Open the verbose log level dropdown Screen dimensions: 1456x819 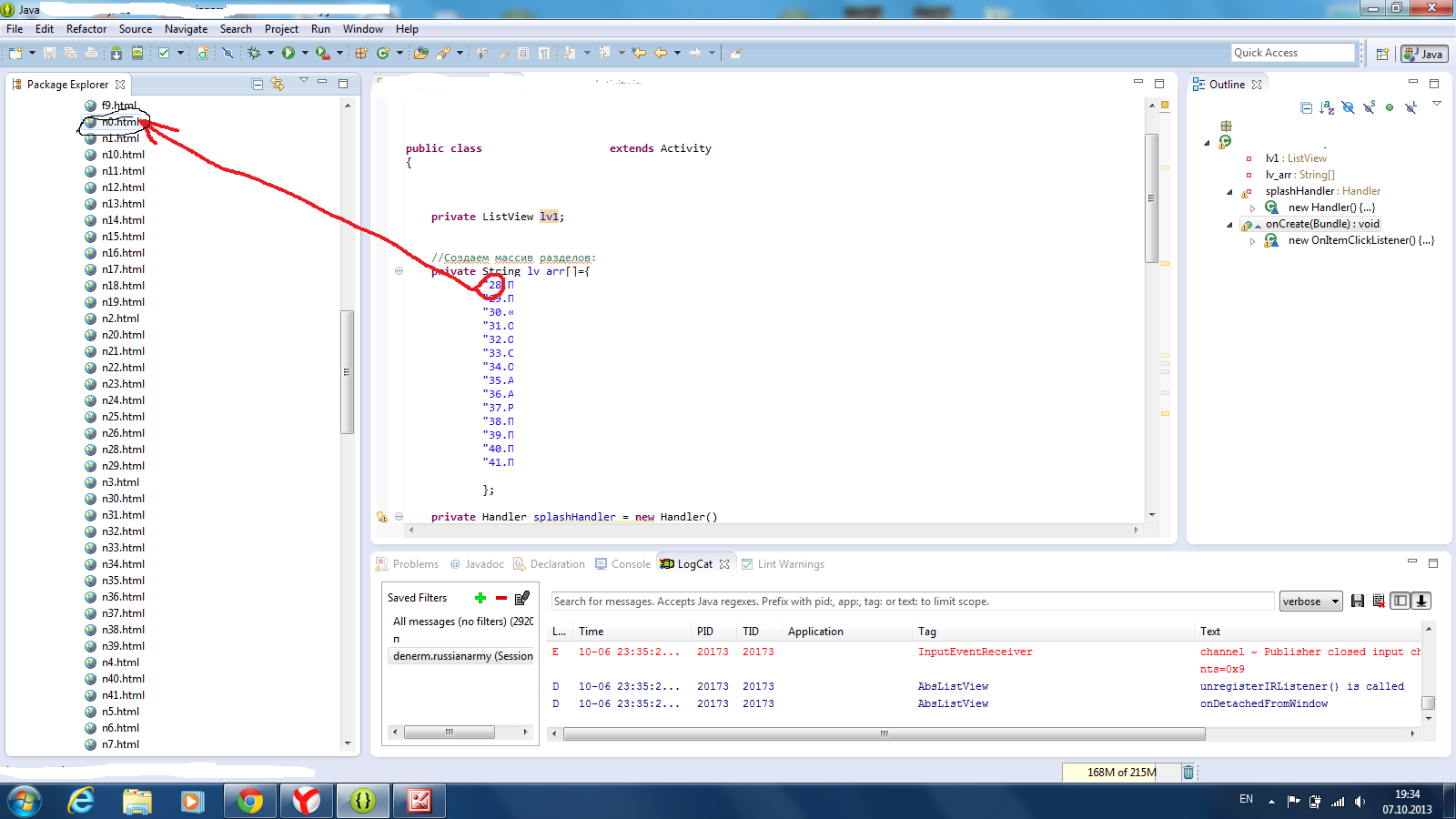tap(1310, 602)
